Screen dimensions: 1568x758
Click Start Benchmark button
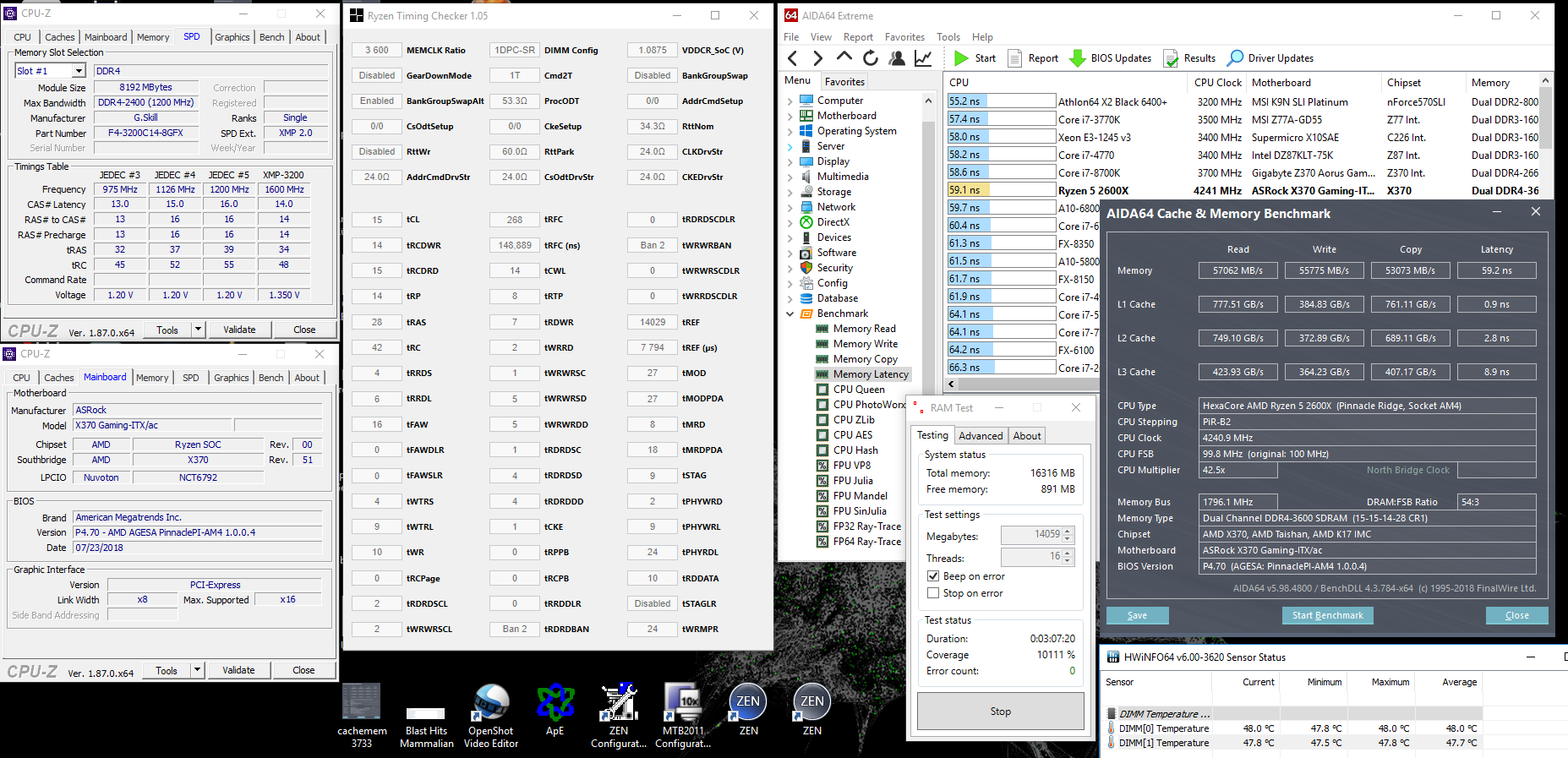pyautogui.click(x=1327, y=615)
